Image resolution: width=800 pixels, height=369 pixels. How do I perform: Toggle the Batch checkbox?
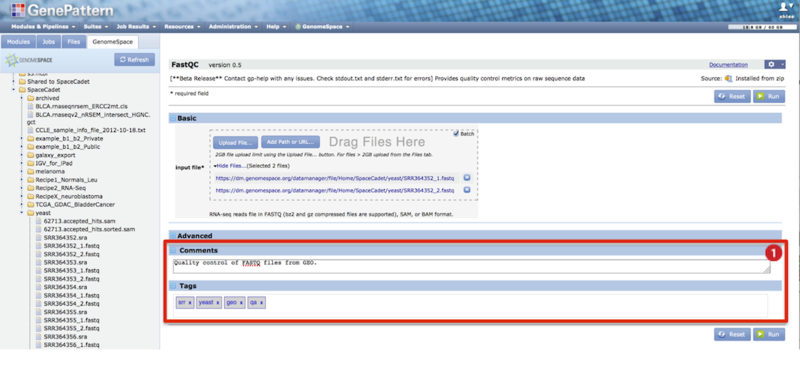456,134
